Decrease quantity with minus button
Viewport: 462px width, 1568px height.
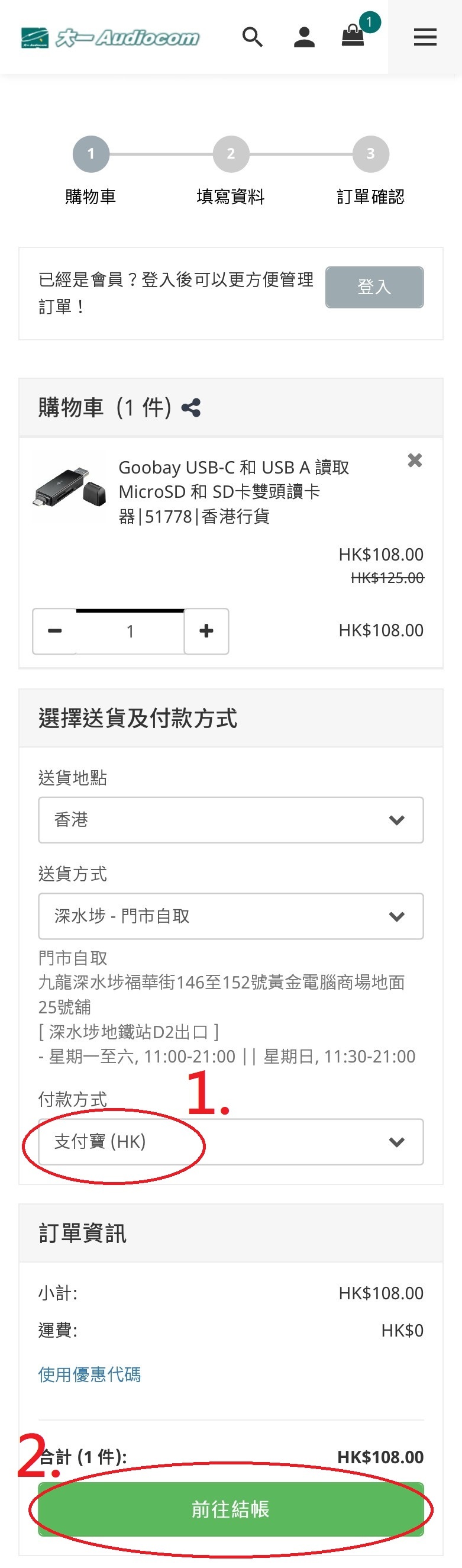coord(55,631)
